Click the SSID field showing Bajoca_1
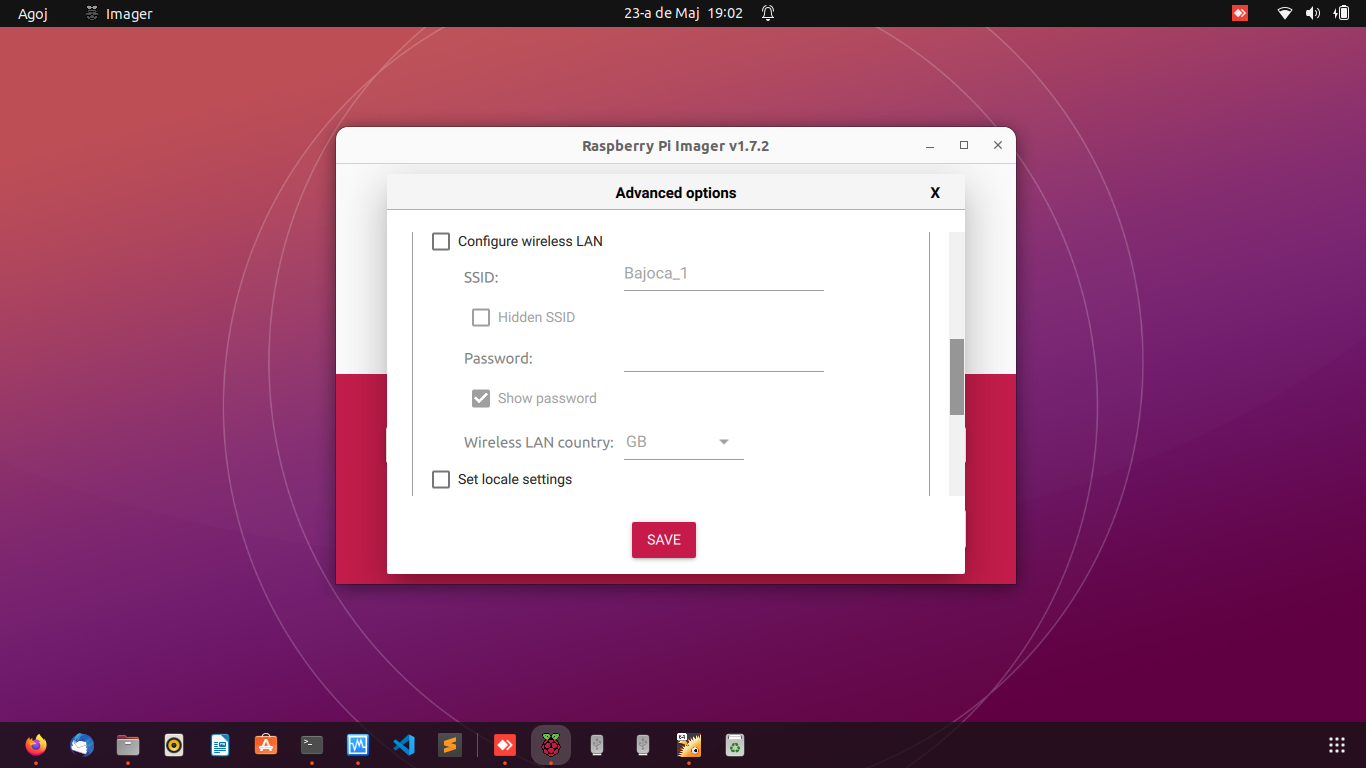Viewport: 1366px width, 768px height. pyautogui.click(x=724, y=274)
